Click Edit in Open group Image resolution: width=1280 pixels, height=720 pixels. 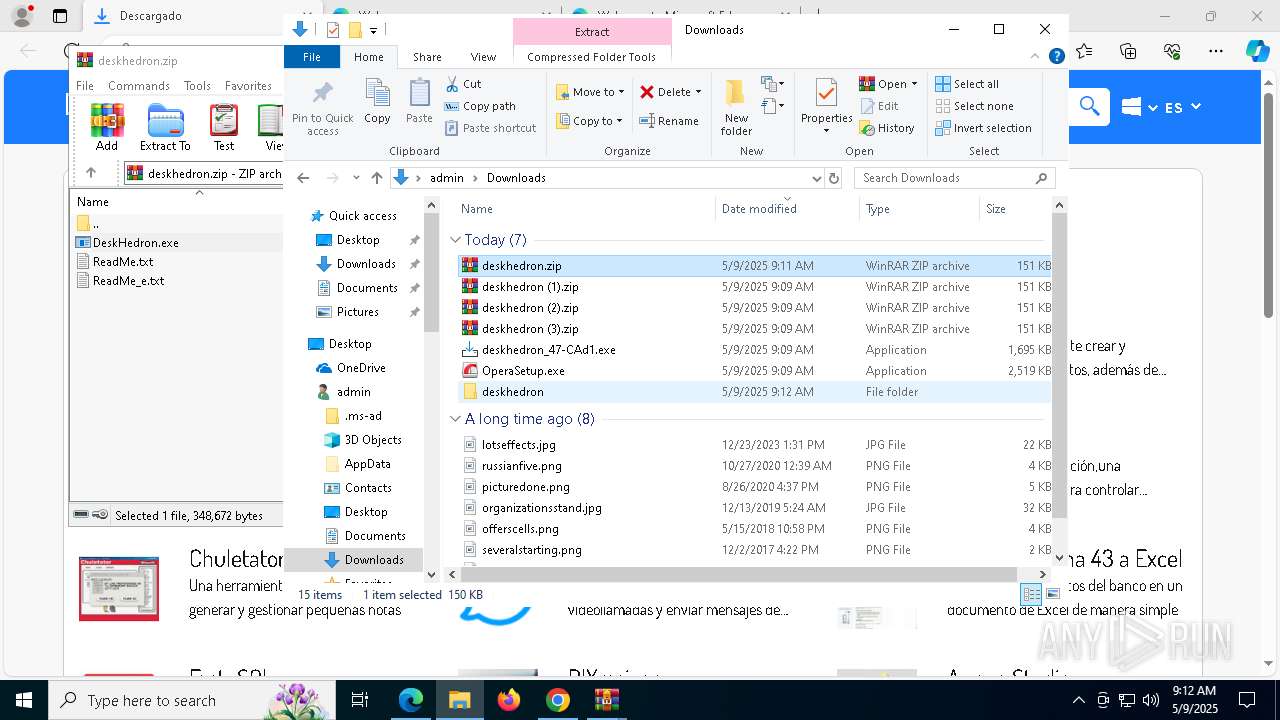pos(879,106)
